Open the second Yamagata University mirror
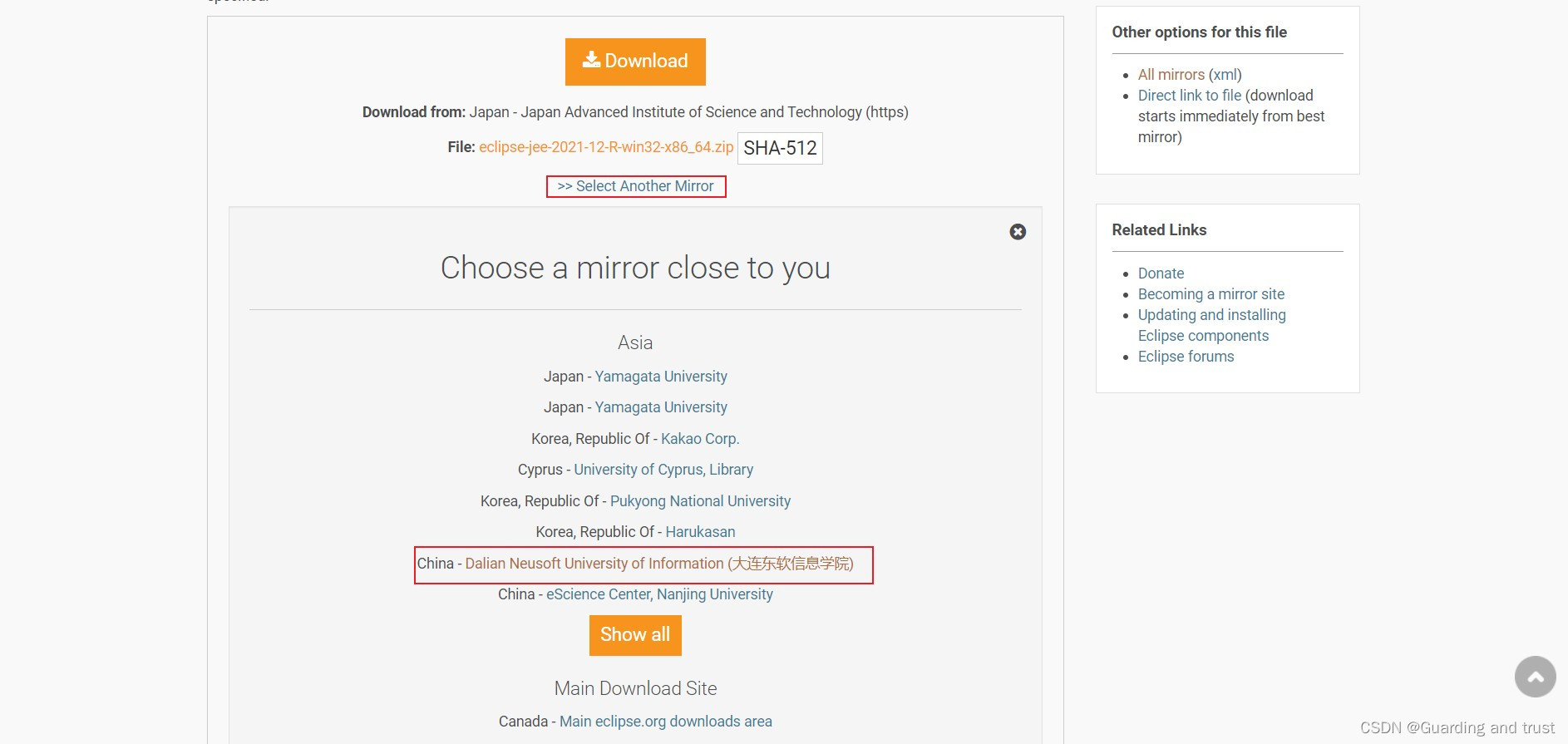Image resolution: width=1568 pixels, height=744 pixels. (x=661, y=407)
